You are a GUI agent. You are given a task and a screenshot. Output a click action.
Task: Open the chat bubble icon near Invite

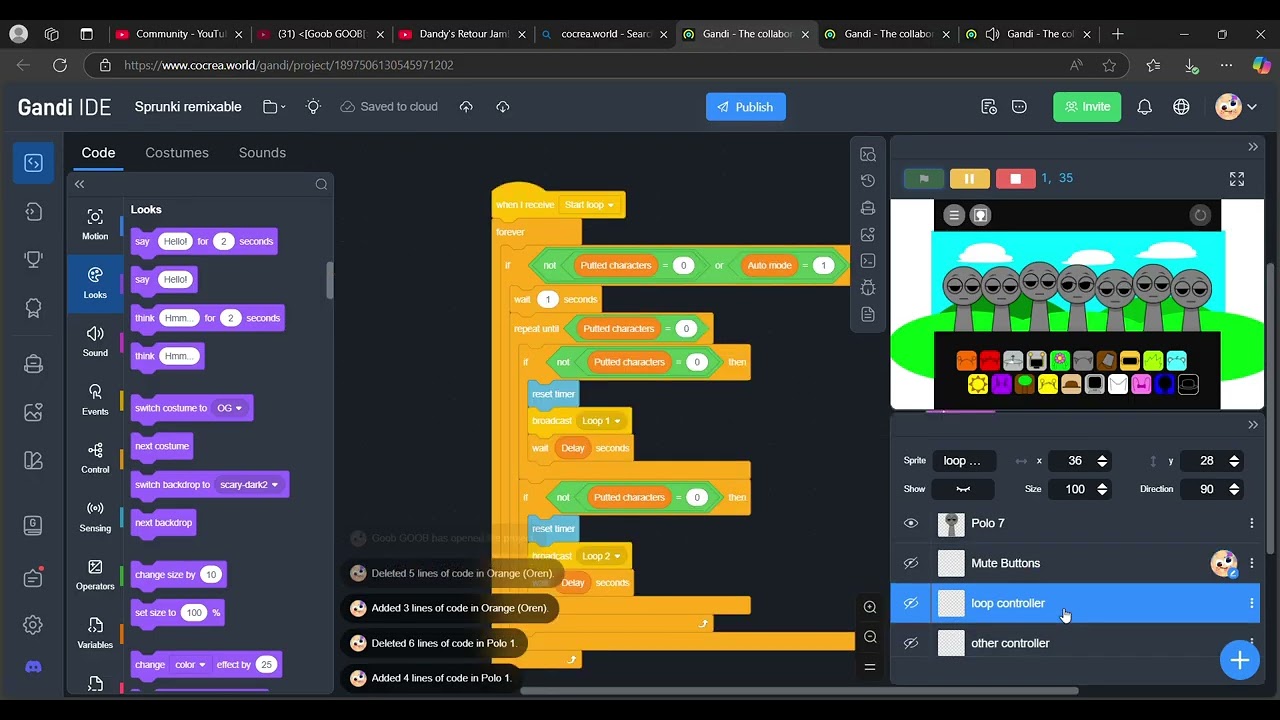tap(1020, 107)
